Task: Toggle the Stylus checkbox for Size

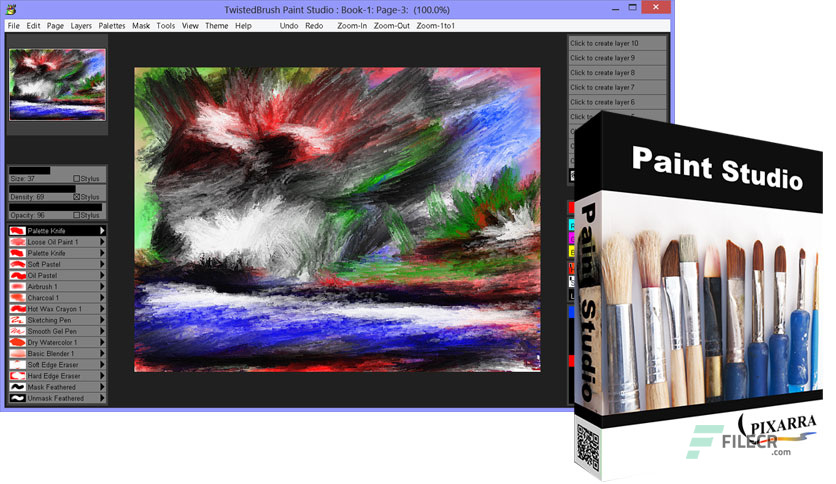Action: [x=76, y=179]
